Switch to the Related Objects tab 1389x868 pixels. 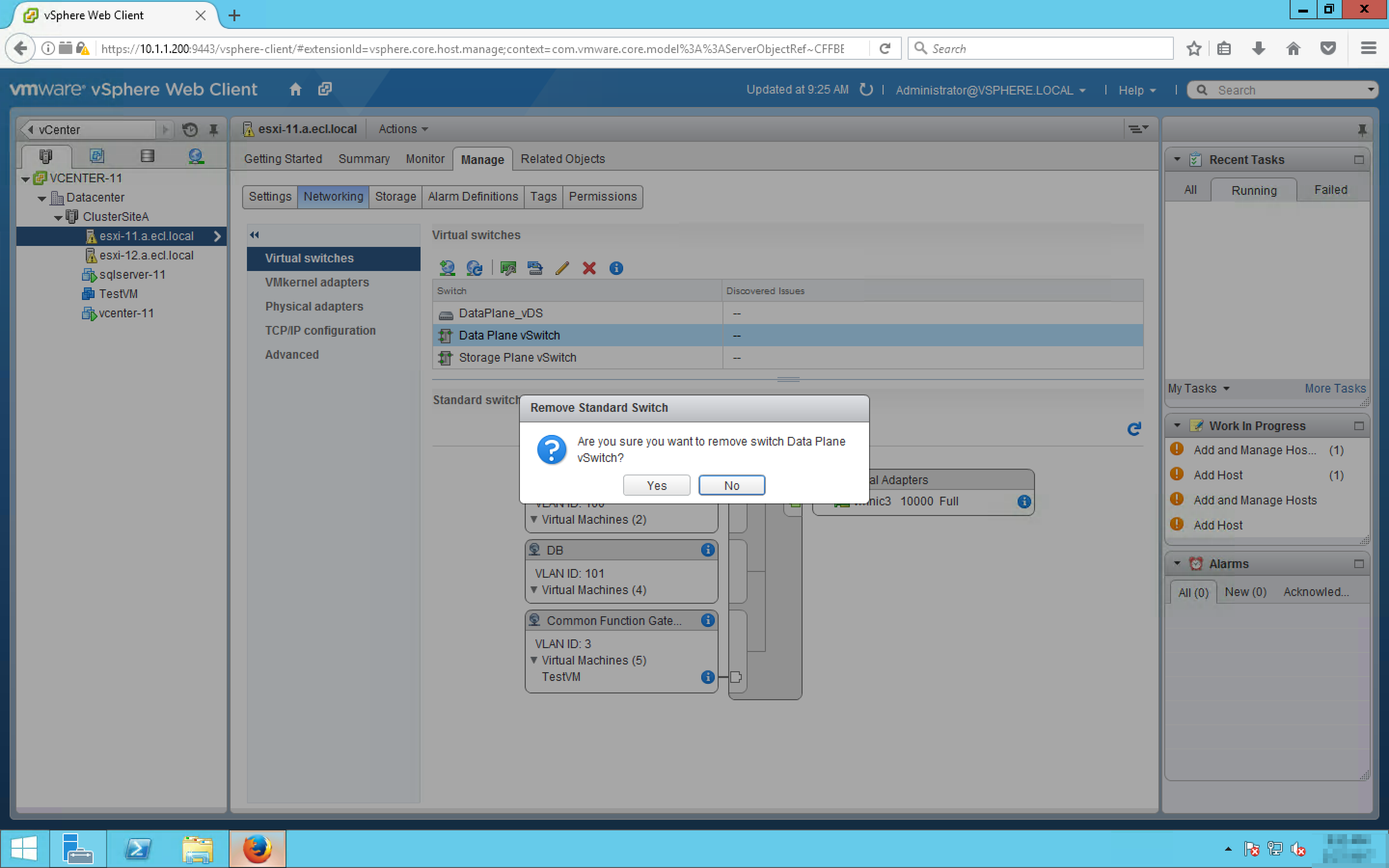pyautogui.click(x=562, y=159)
